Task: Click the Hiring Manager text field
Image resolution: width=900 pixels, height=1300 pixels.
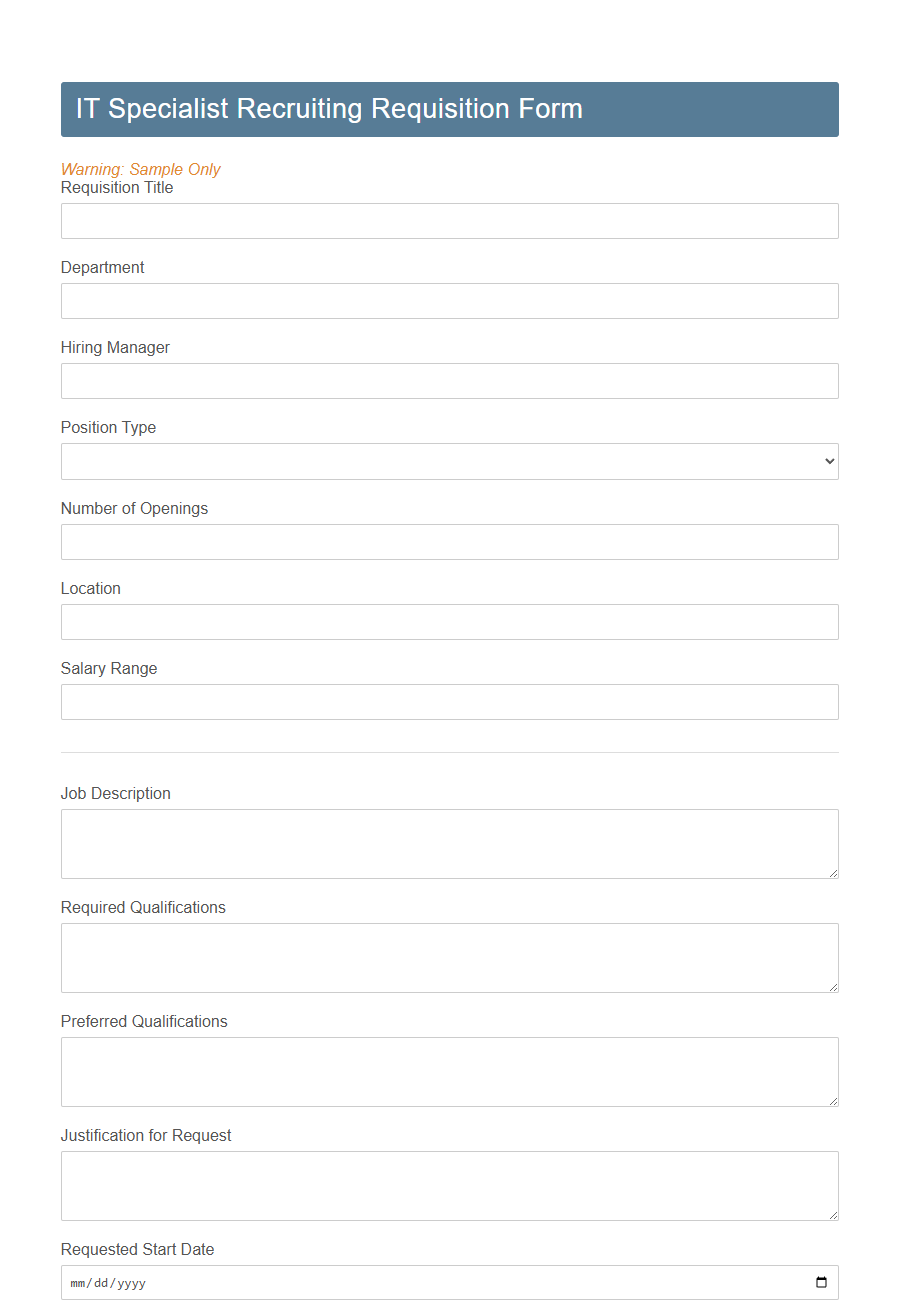Action: [x=450, y=381]
